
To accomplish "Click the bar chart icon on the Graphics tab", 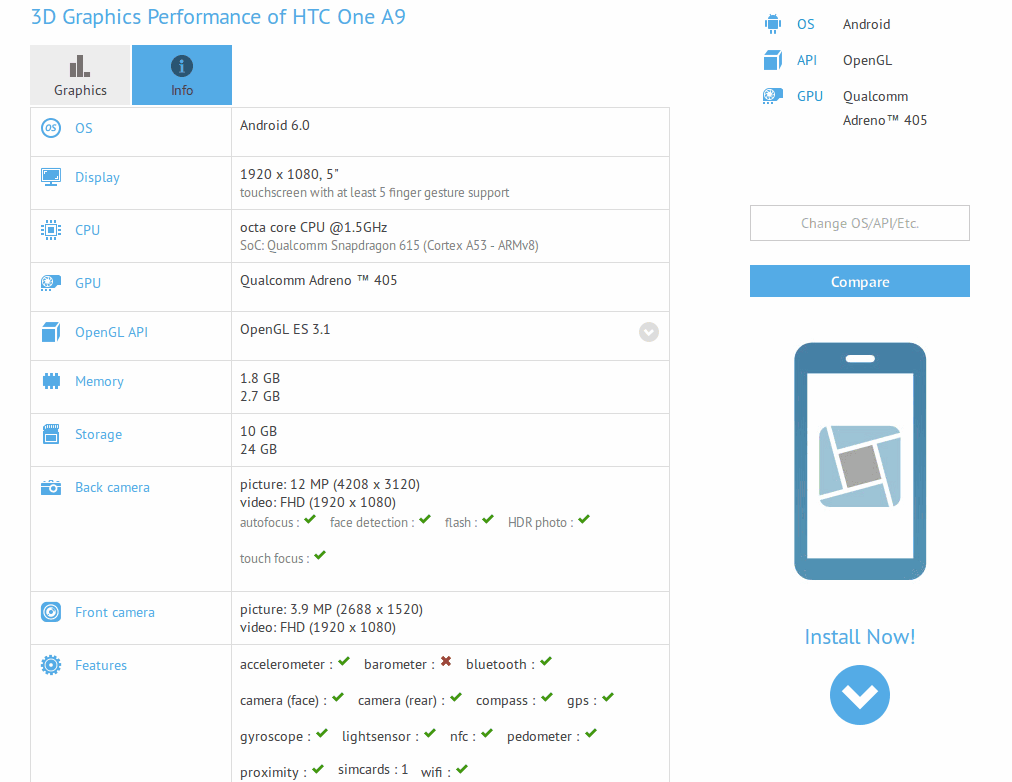I will [79, 66].
